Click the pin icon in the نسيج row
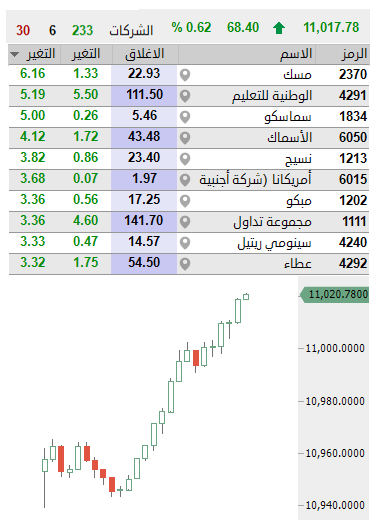The width and height of the screenshot is (377, 529). click(185, 159)
